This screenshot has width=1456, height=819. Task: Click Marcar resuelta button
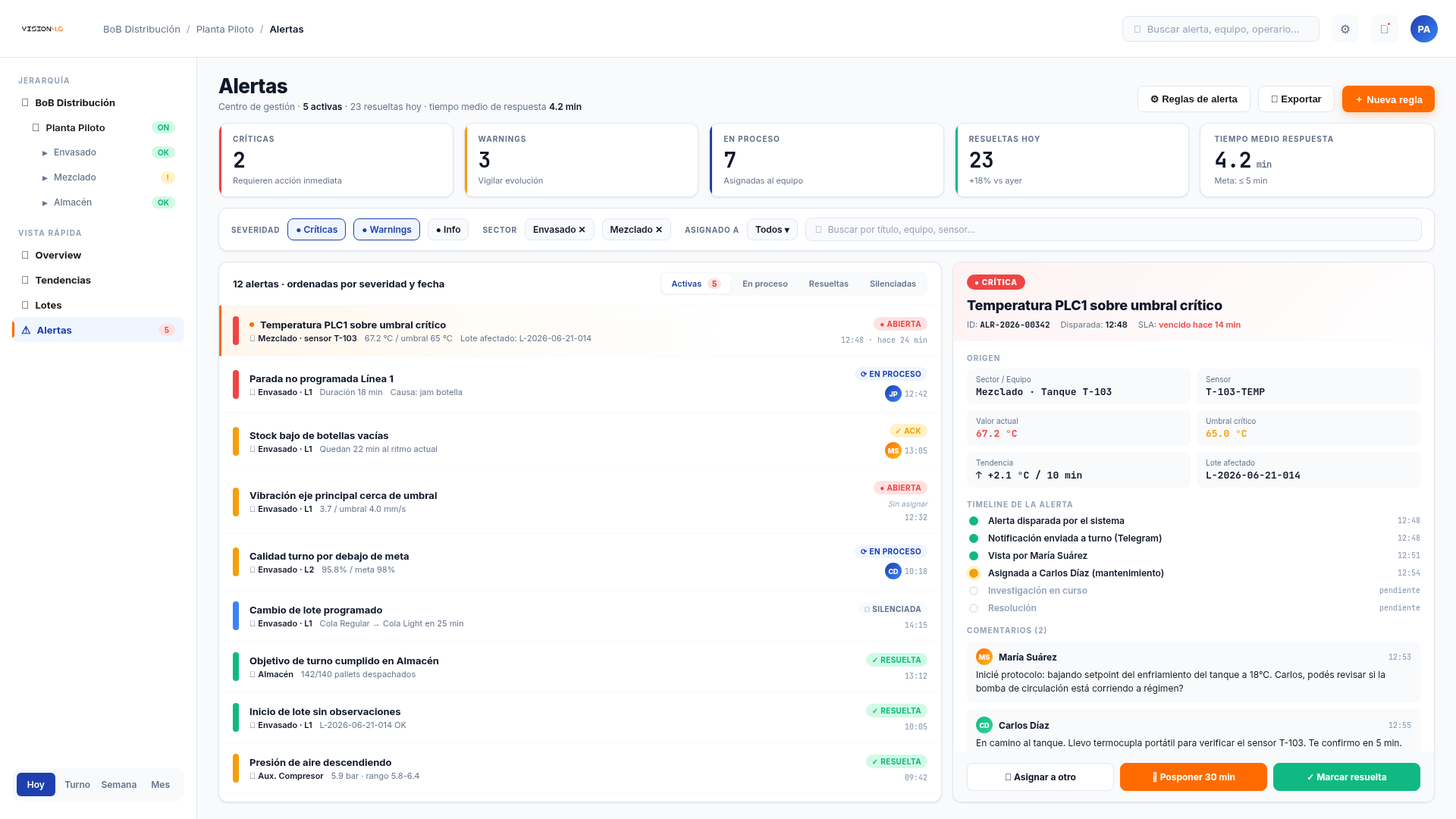1346,777
